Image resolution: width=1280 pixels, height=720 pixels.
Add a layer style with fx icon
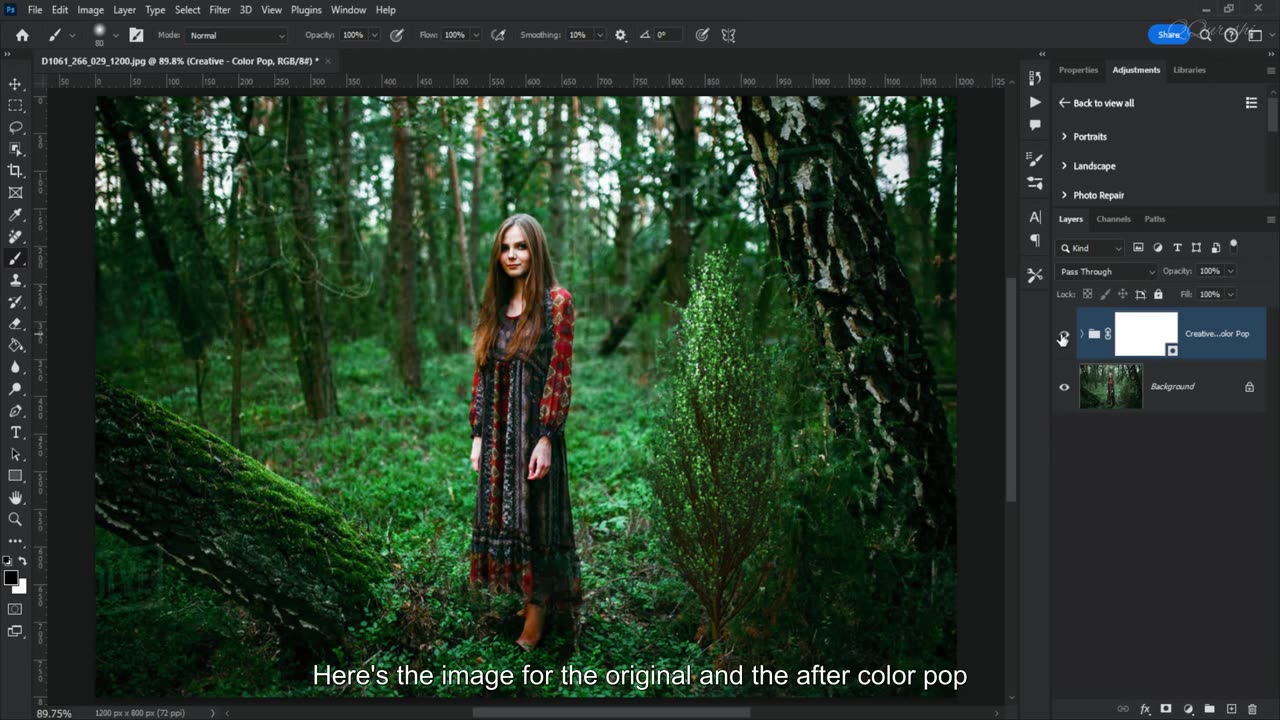pyautogui.click(x=1145, y=709)
